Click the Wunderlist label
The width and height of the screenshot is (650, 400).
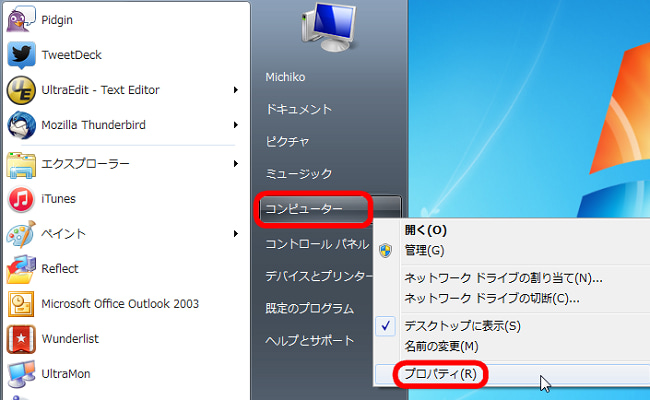(70, 339)
